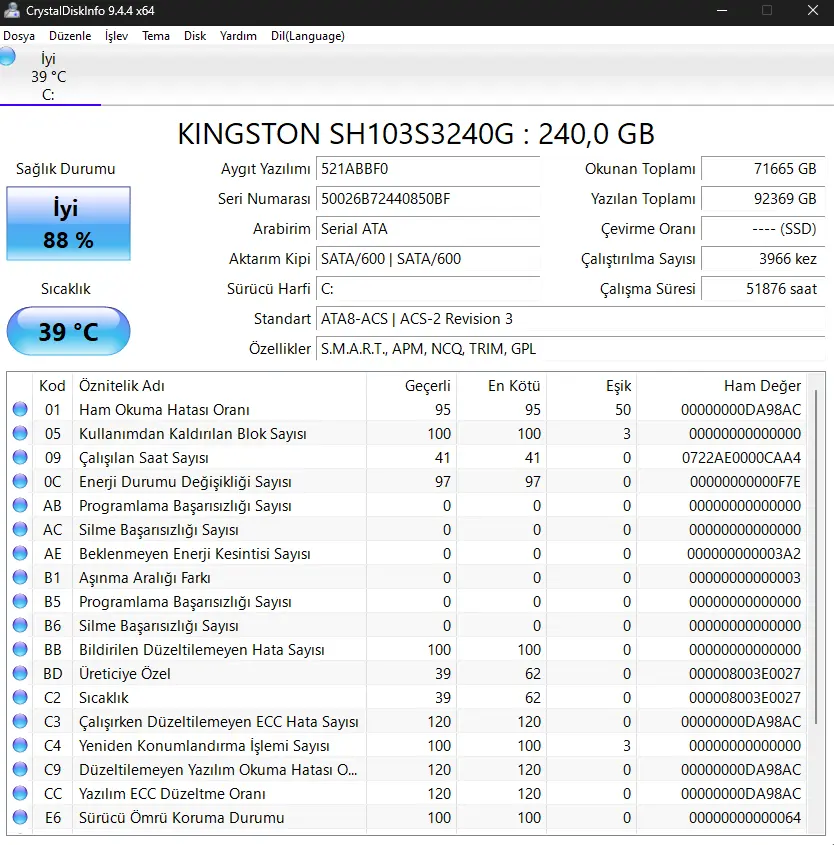Click the status orb for attribute C2
Image resolution: width=834 pixels, height=845 pixels.
click(20, 697)
